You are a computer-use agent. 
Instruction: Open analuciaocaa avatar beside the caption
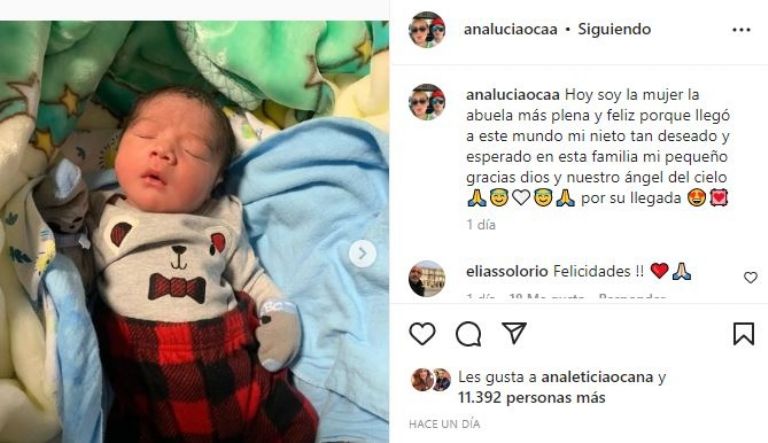click(427, 102)
